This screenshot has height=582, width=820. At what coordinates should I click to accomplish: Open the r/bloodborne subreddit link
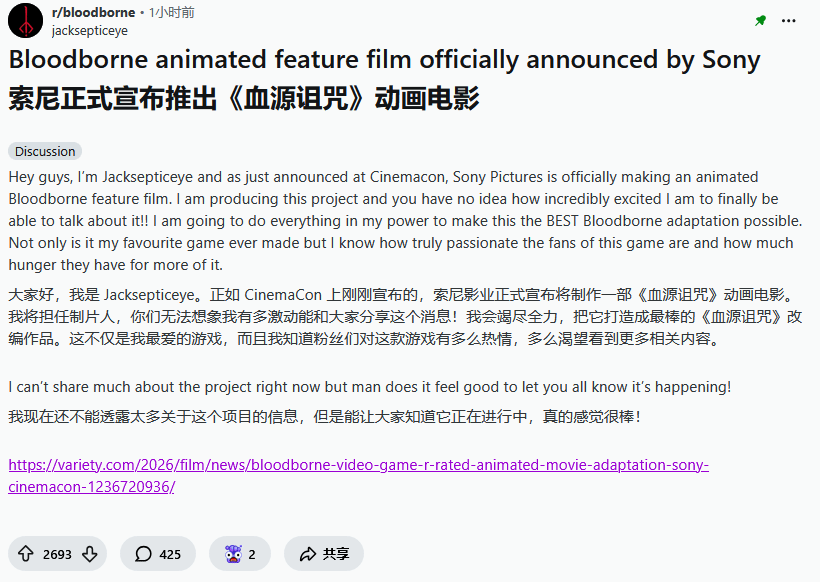(93, 13)
